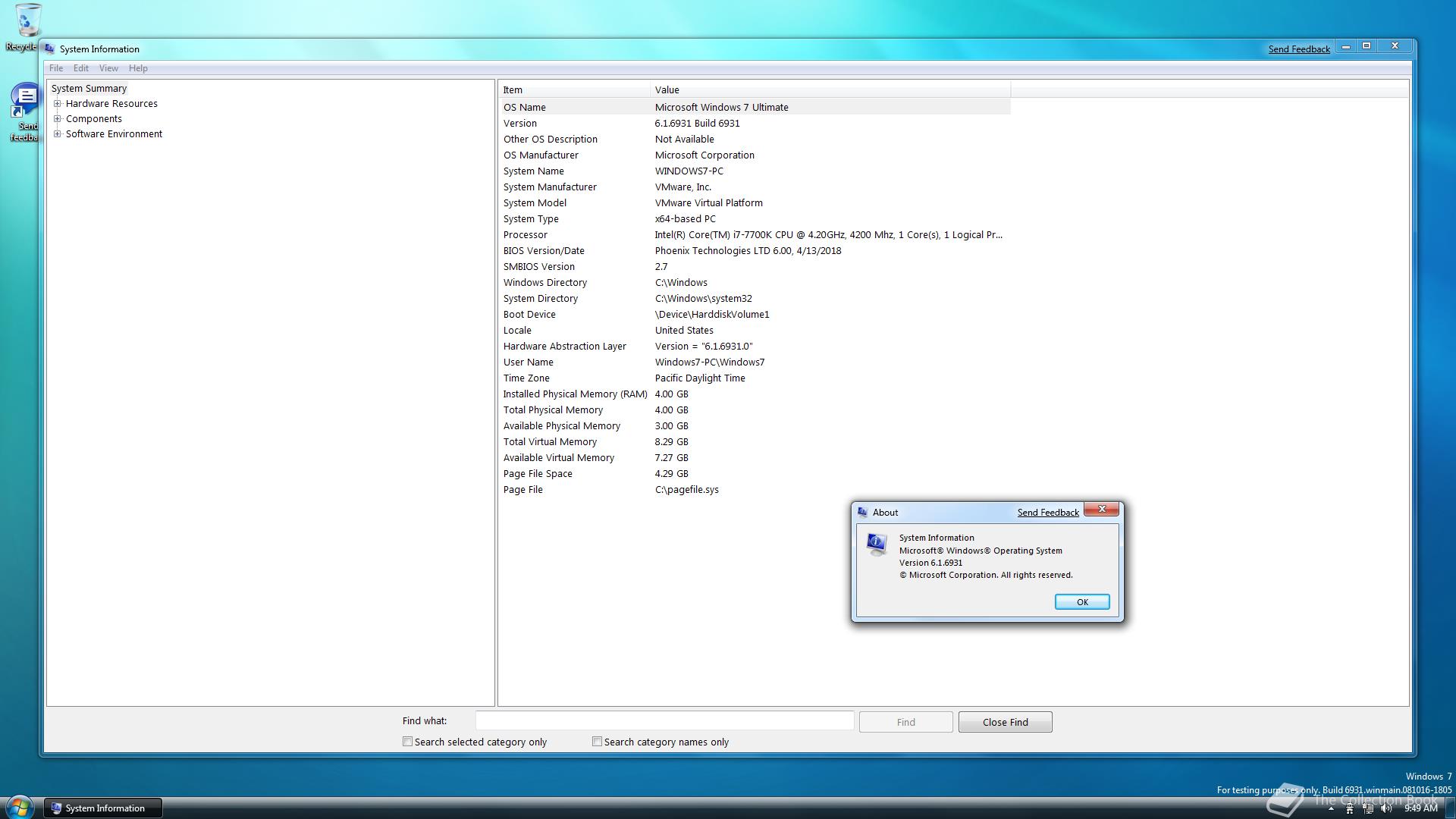Click the Value column header
The width and height of the screenshot is (1456, 819).
(x=830, y=89)
